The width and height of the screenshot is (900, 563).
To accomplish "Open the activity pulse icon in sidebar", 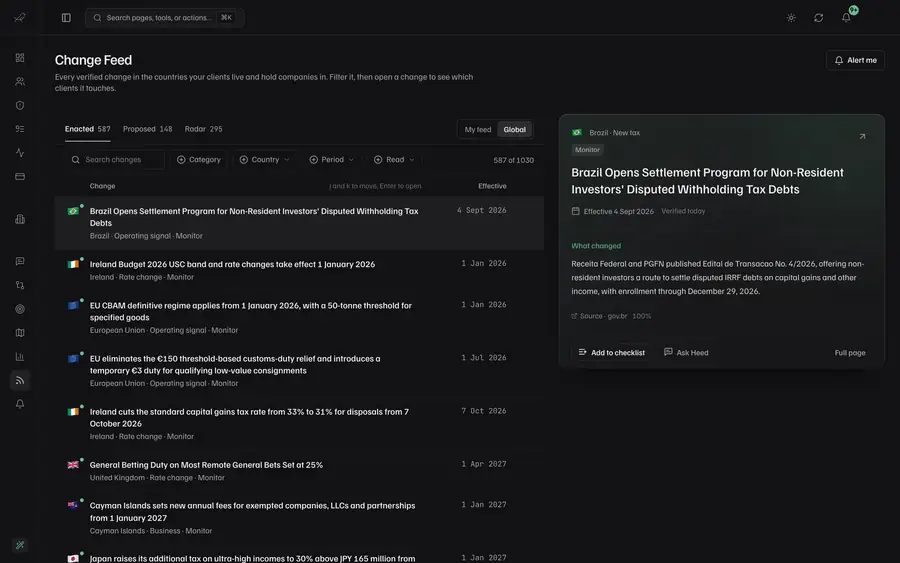I will 20,153.
